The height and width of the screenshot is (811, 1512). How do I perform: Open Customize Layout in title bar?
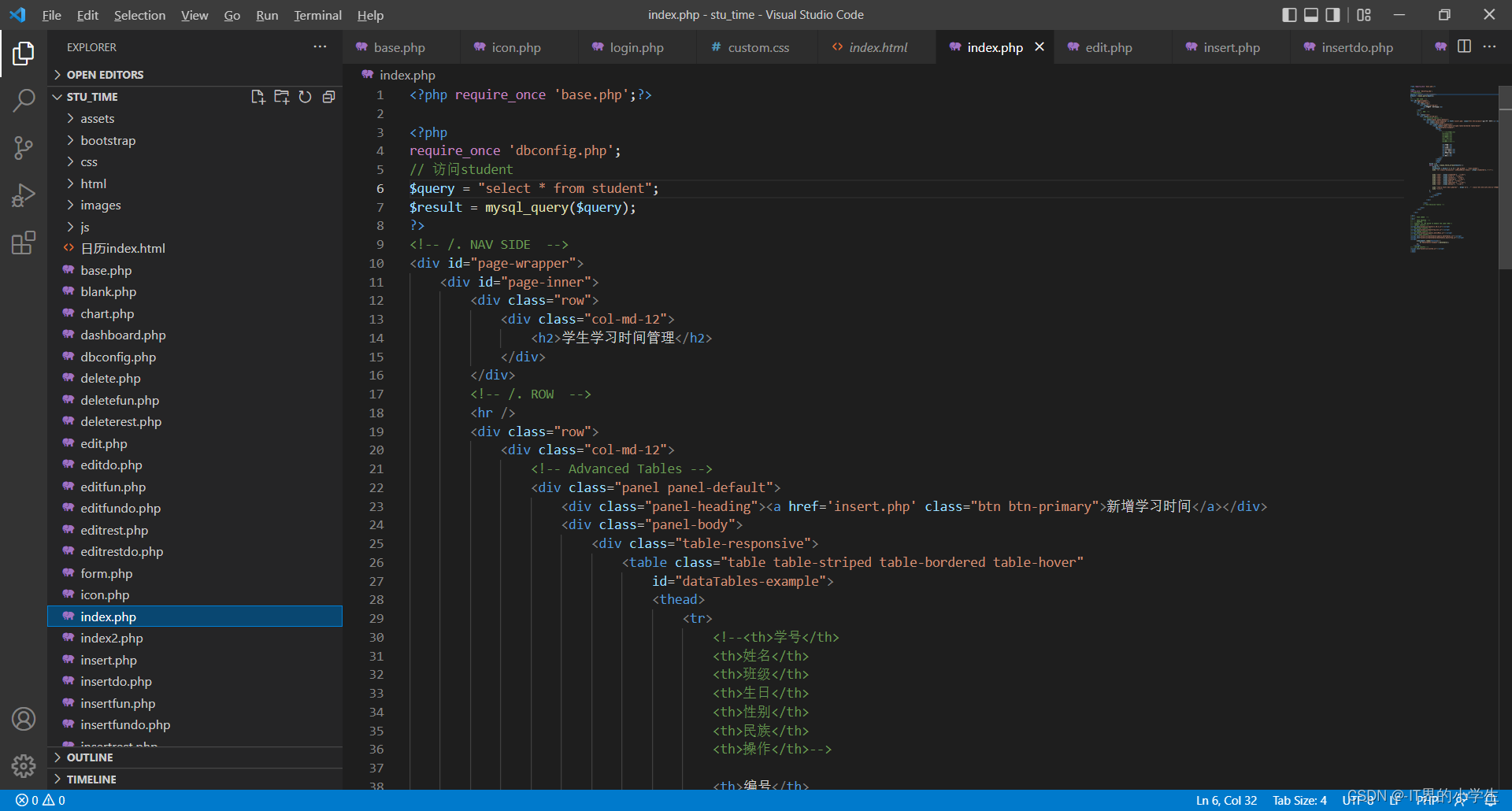[x=1364, y=15]
